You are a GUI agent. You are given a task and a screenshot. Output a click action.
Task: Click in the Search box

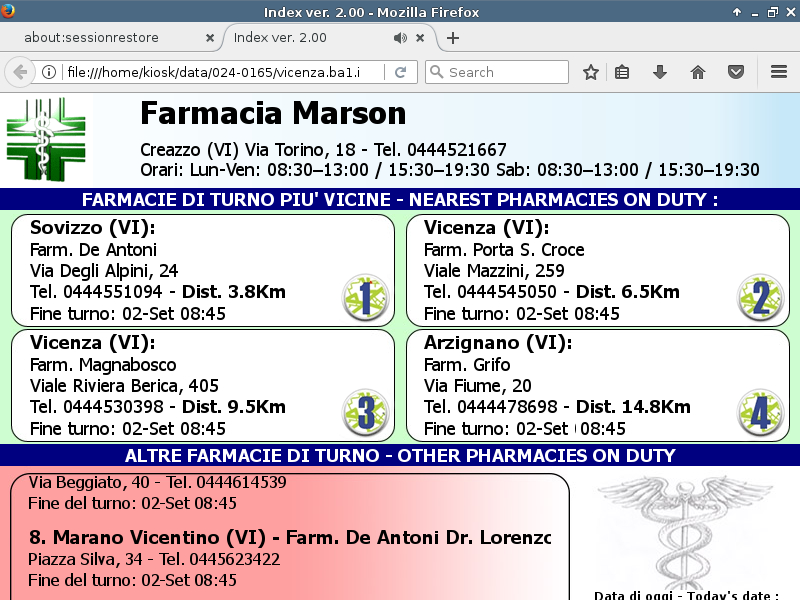point(505,72)
